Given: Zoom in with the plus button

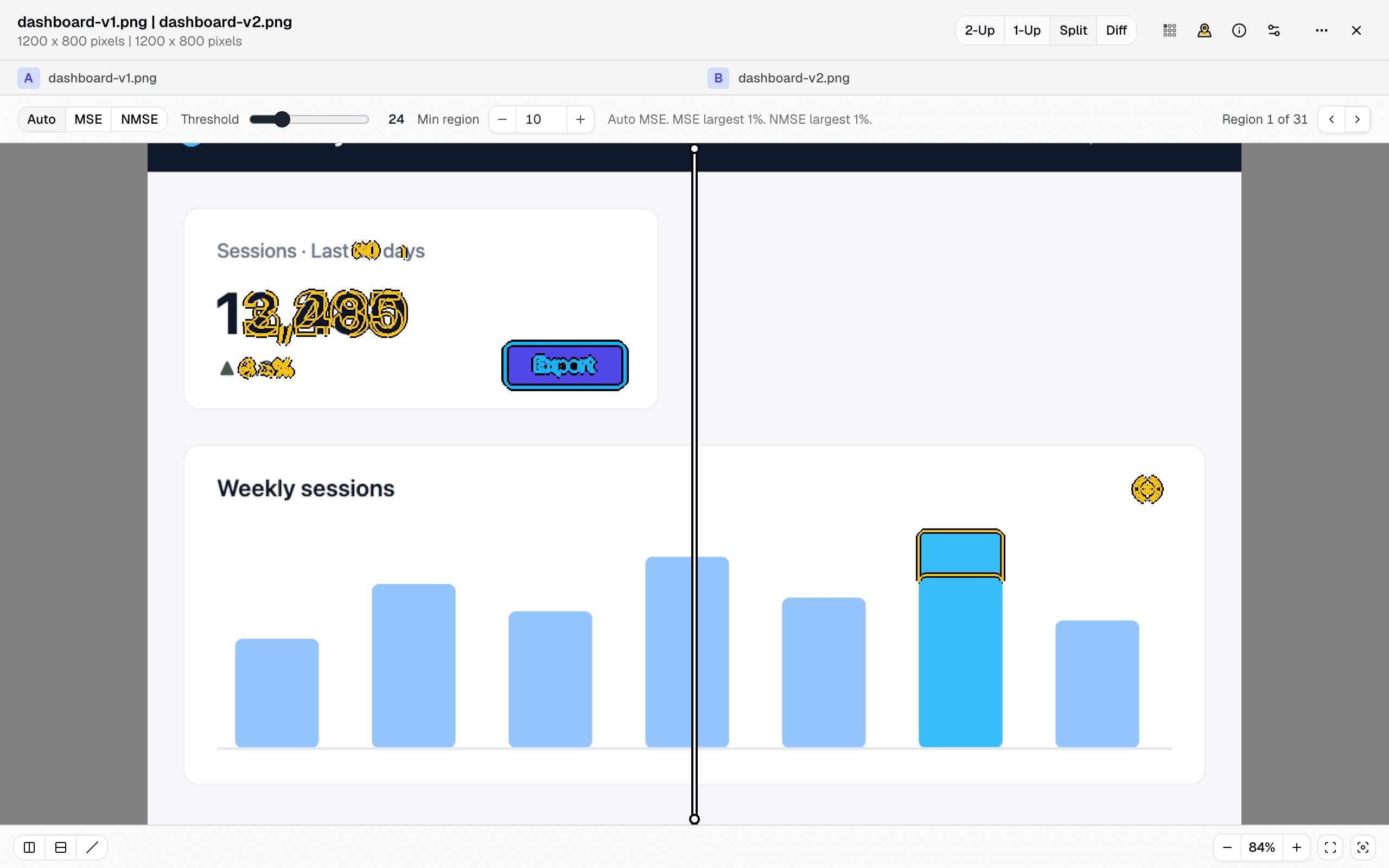Looking at the screenshot, I should [1297, 847].
